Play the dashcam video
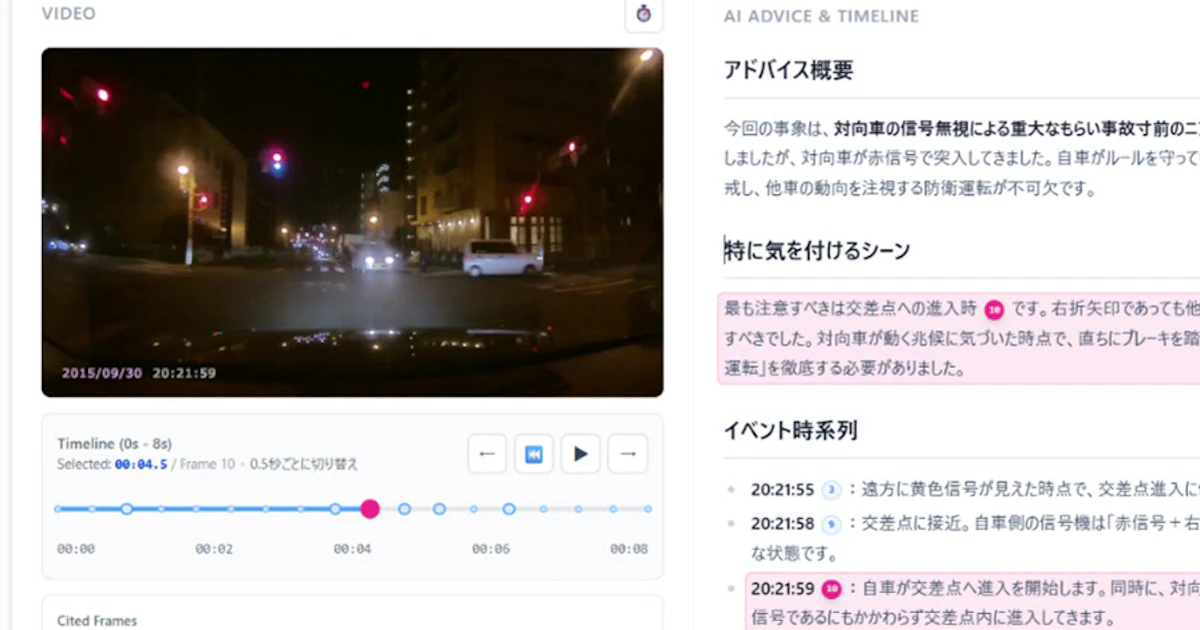The width and height of the screenshot is (1200, 630). [580, 454]
